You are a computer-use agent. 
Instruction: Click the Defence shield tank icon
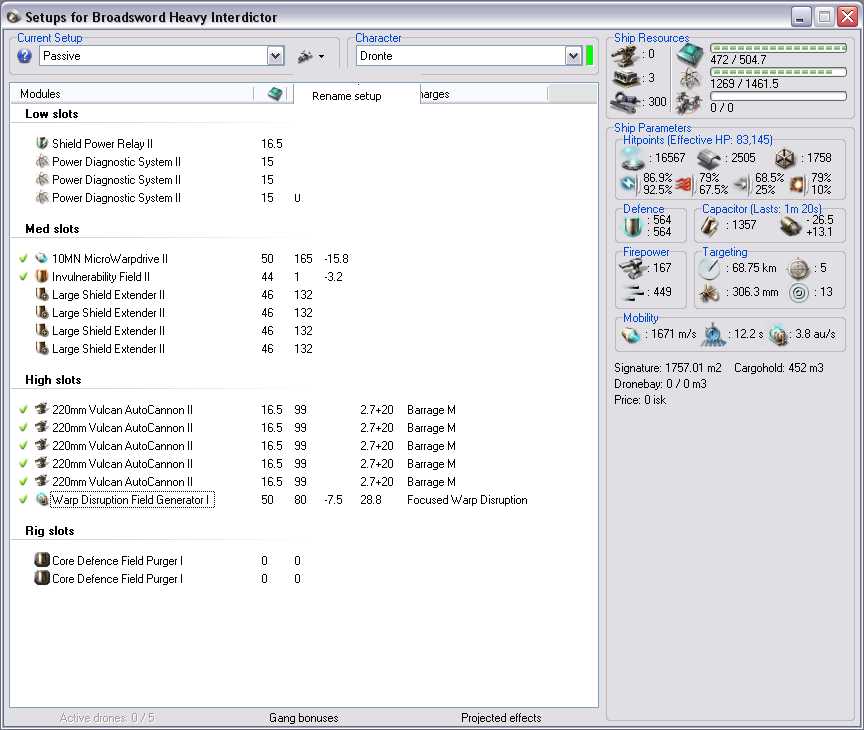[633, 226]
